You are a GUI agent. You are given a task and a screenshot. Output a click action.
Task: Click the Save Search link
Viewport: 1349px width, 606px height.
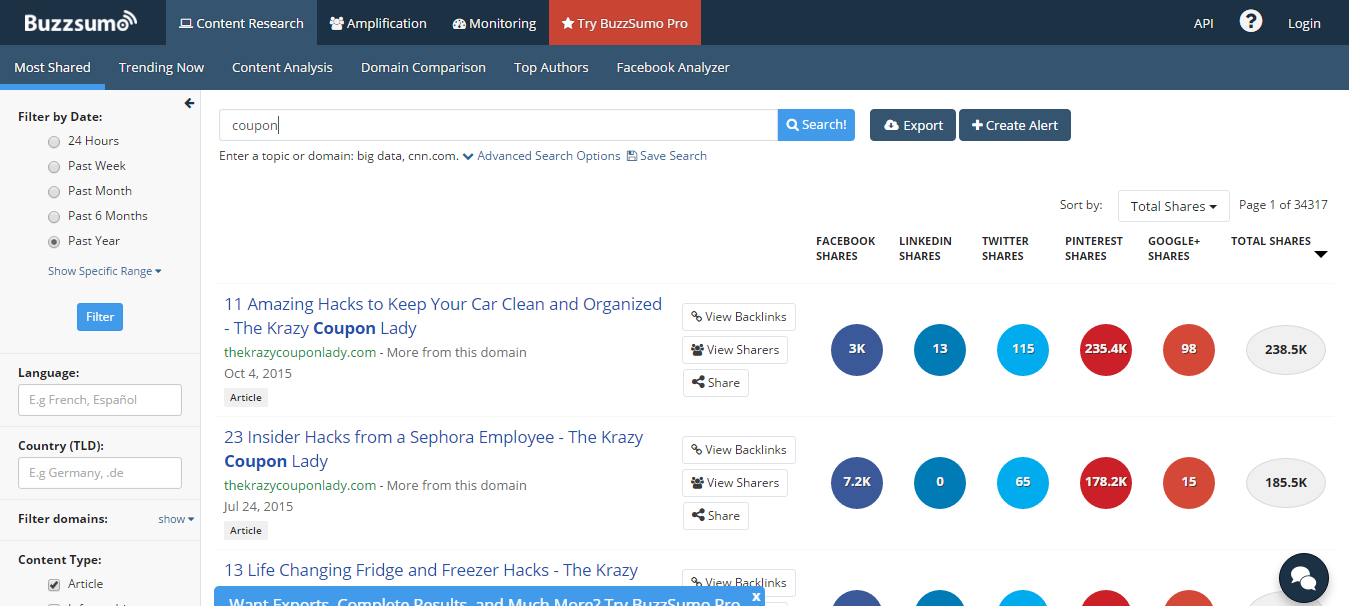coord(667,156)
